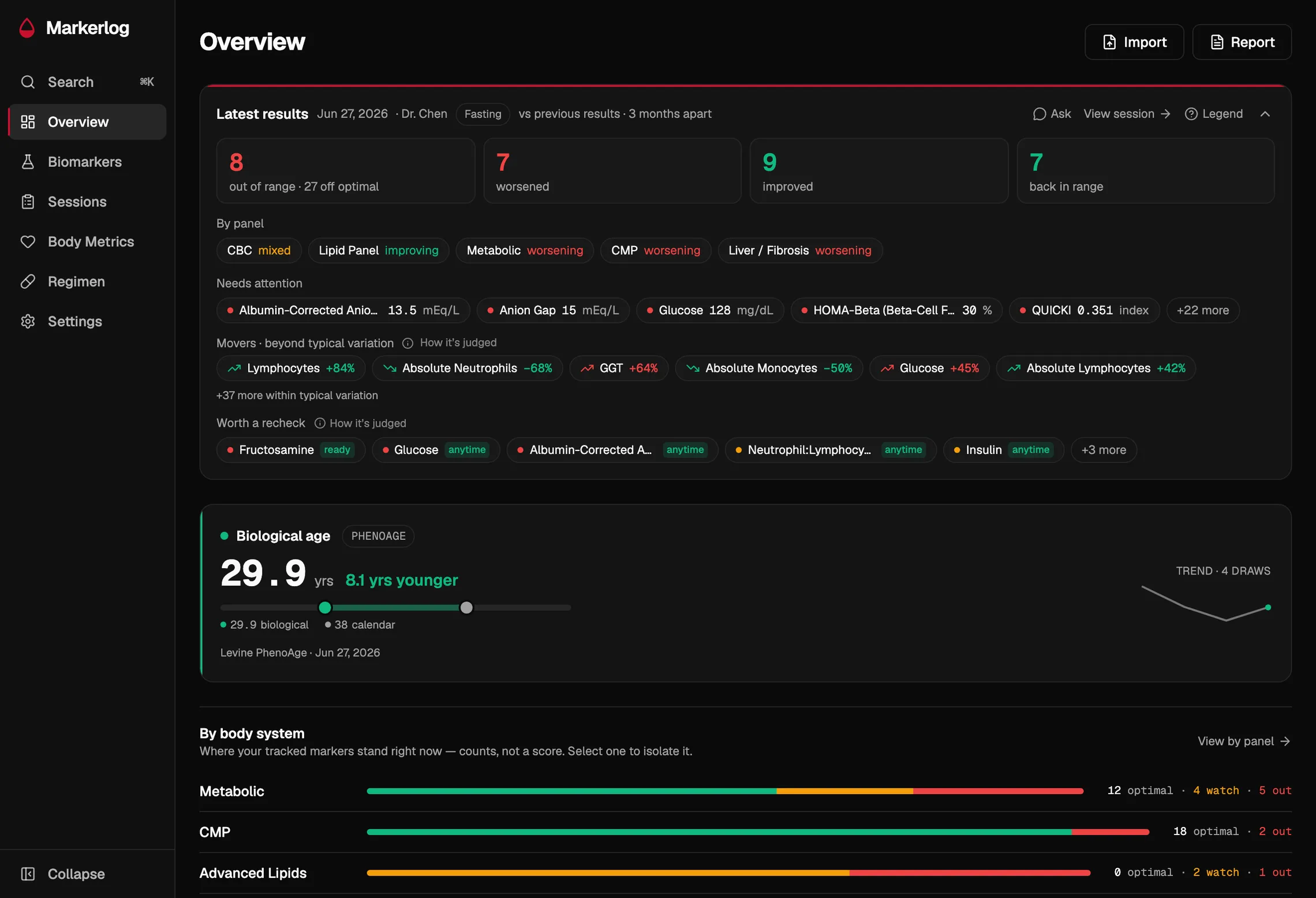Click the 8 out of range card
This screenshot has width=1316, height=898.
click(x=345, y=171)
